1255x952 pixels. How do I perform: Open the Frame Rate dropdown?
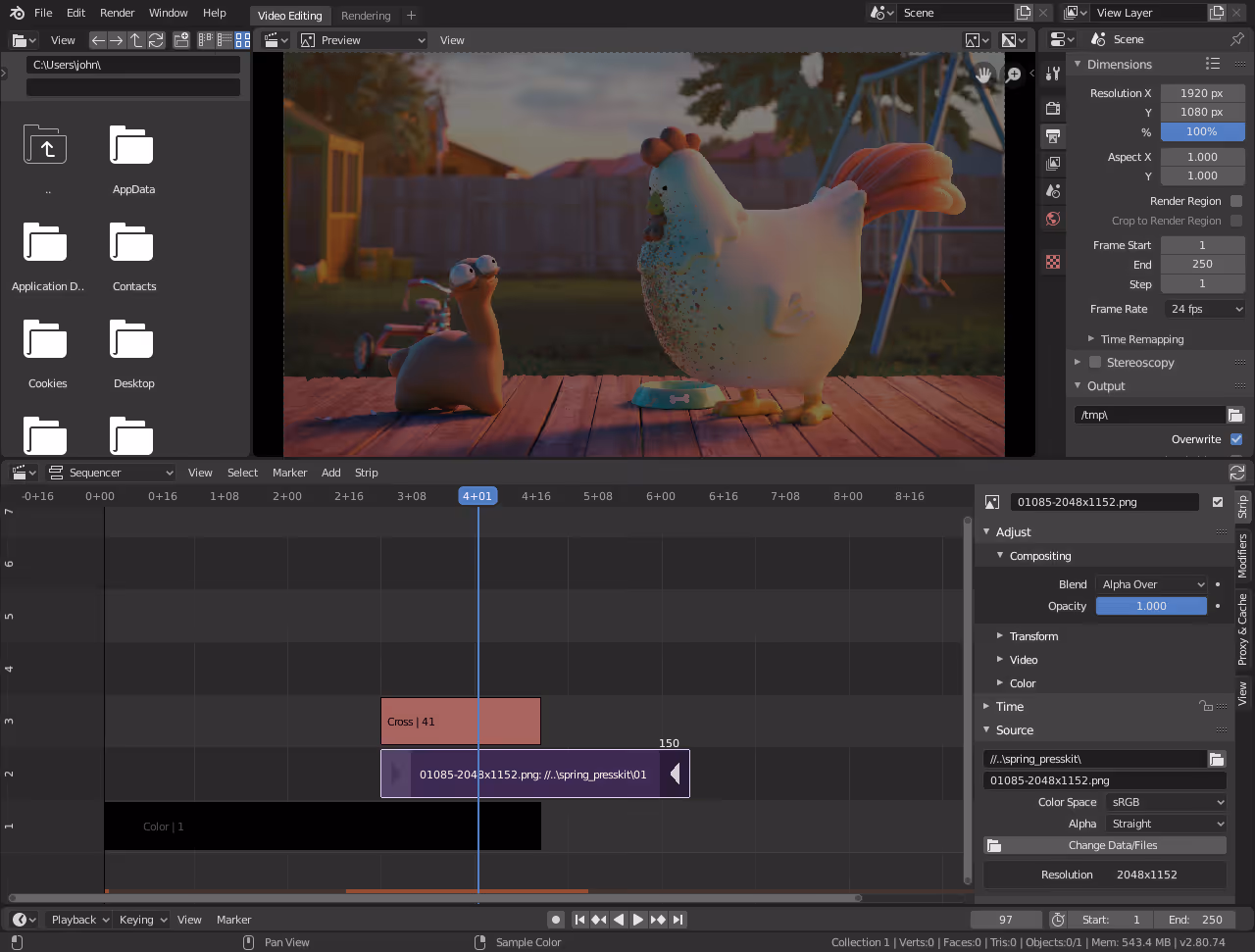click(x=1204, y=308)
